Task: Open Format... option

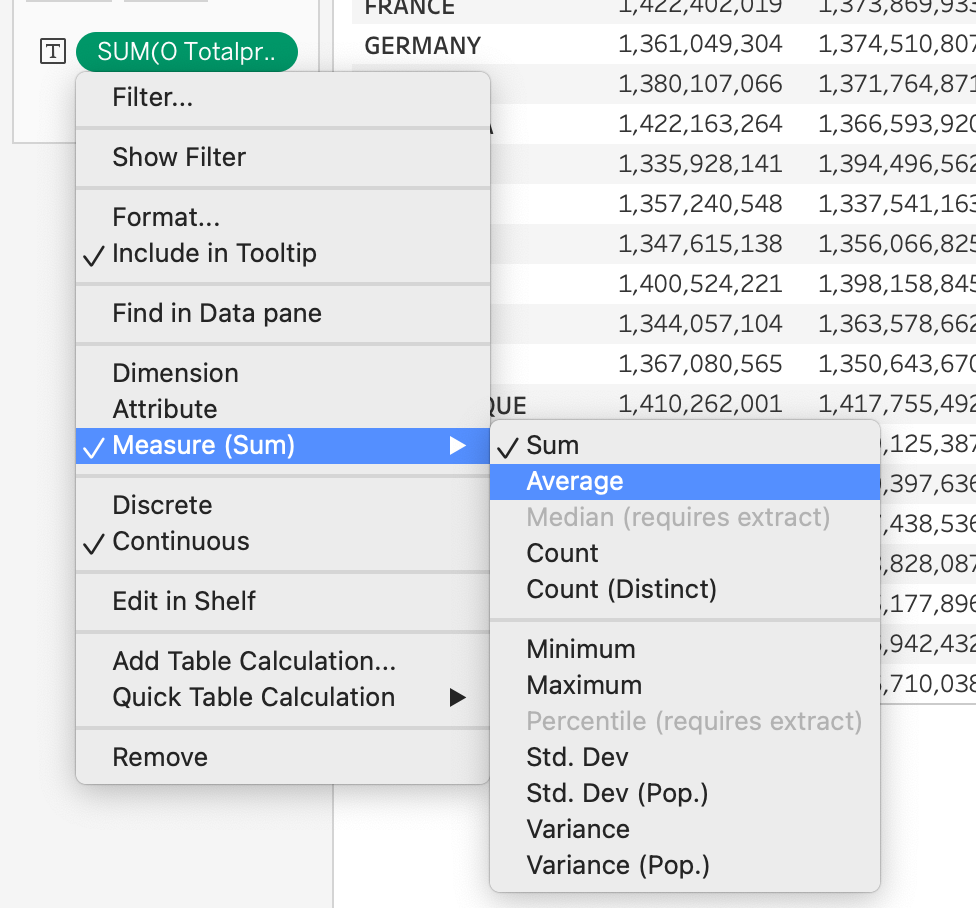Action: [166, 217]
